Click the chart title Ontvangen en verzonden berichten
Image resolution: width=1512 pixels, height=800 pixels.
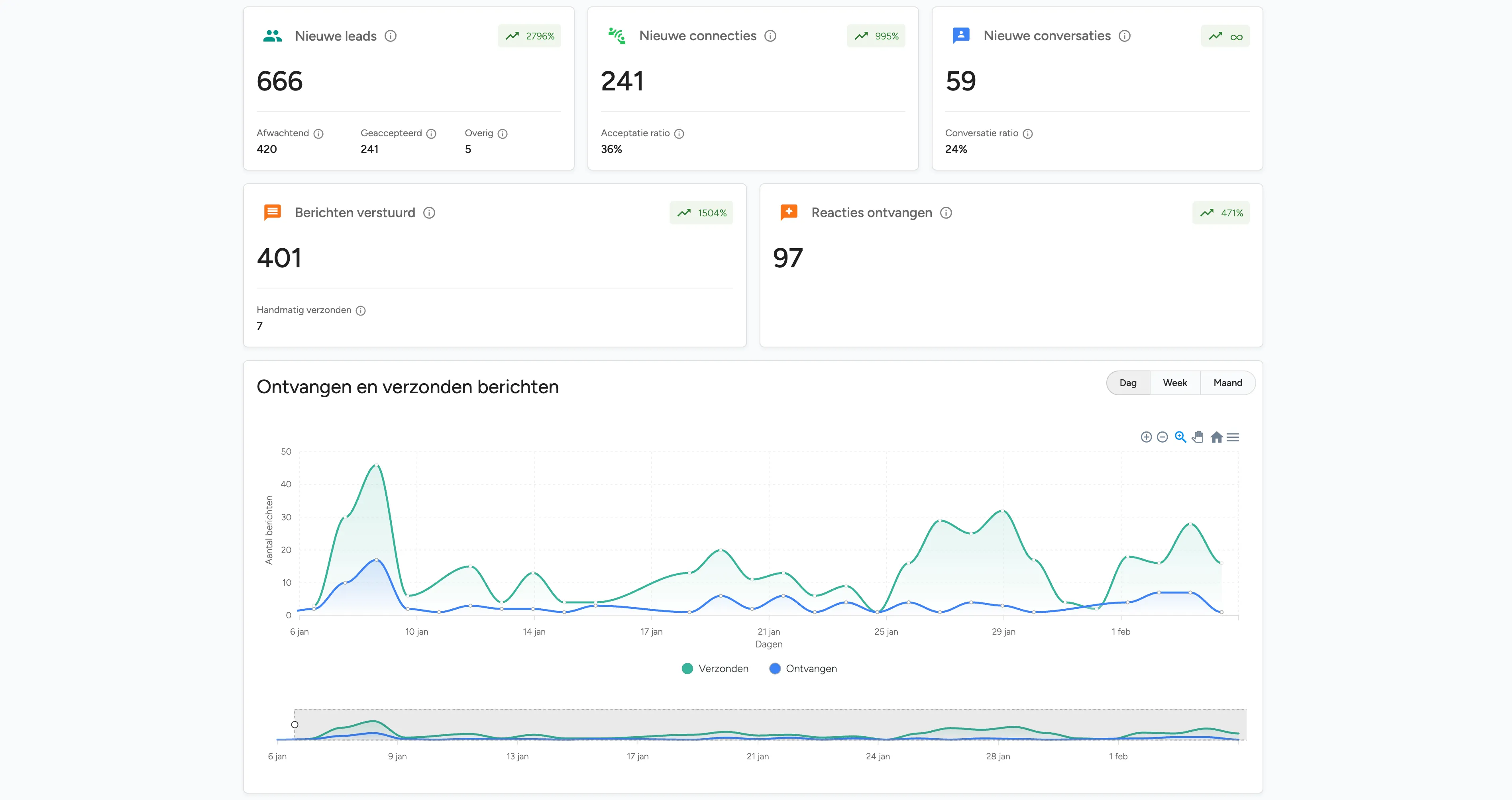click(408, 387)
